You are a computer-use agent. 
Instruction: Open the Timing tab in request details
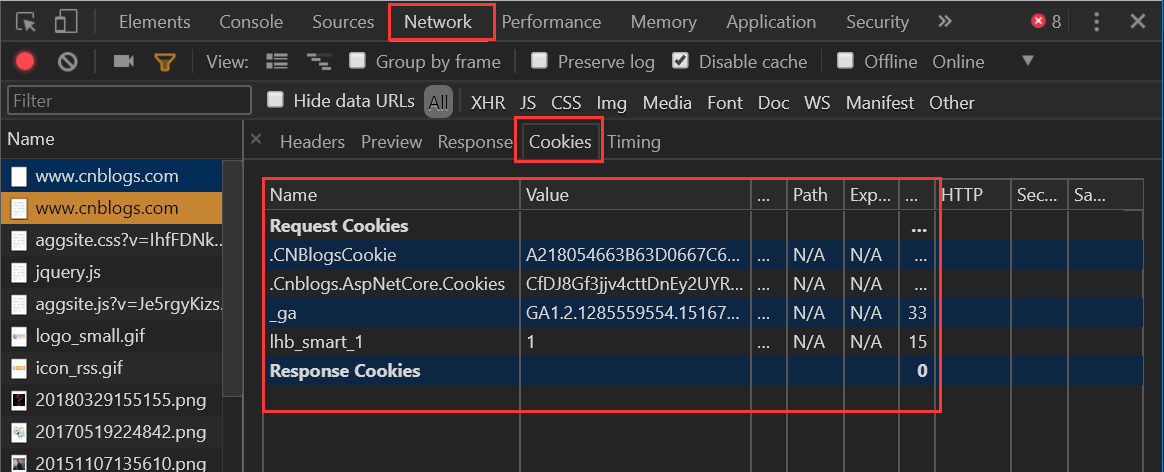tap(634, 142)
